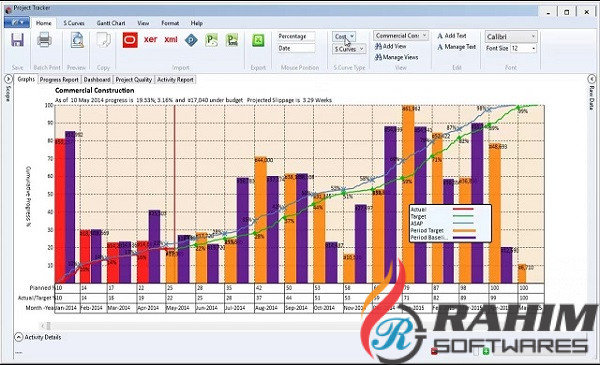Viewport: 600px width, 365px height.
Task: Click the Sep-2014 month cell
Action: click(x=298, y=308)
